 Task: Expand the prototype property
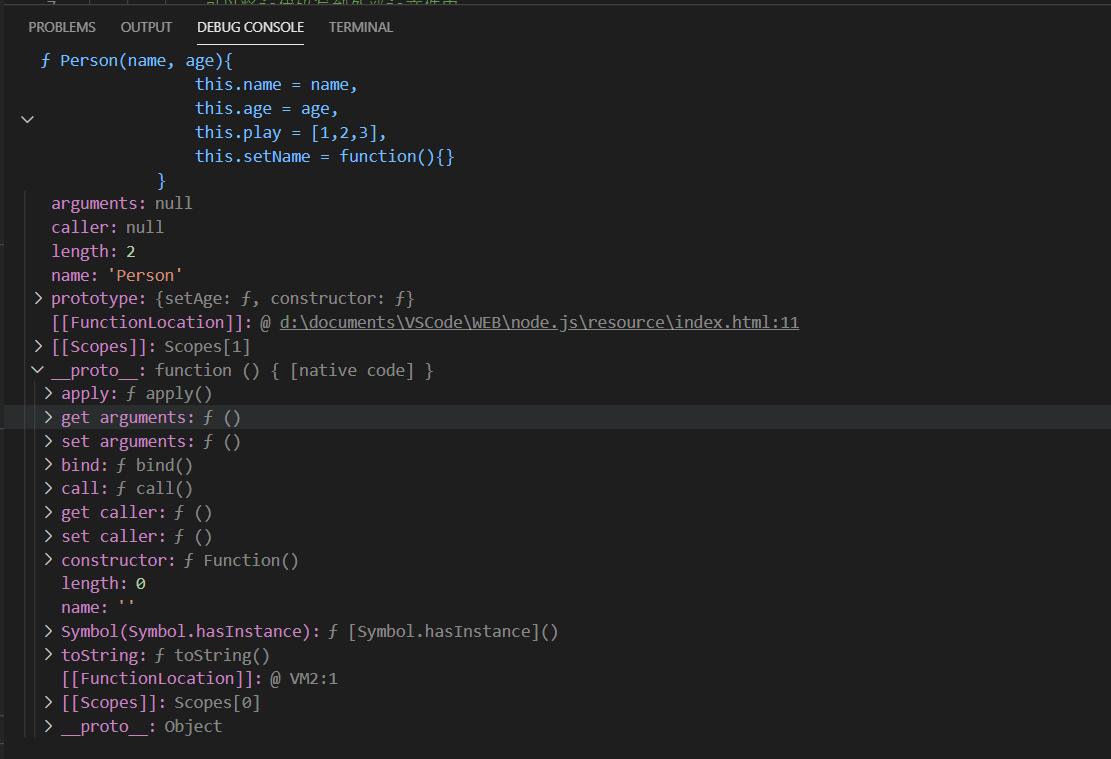click(38, 298)
